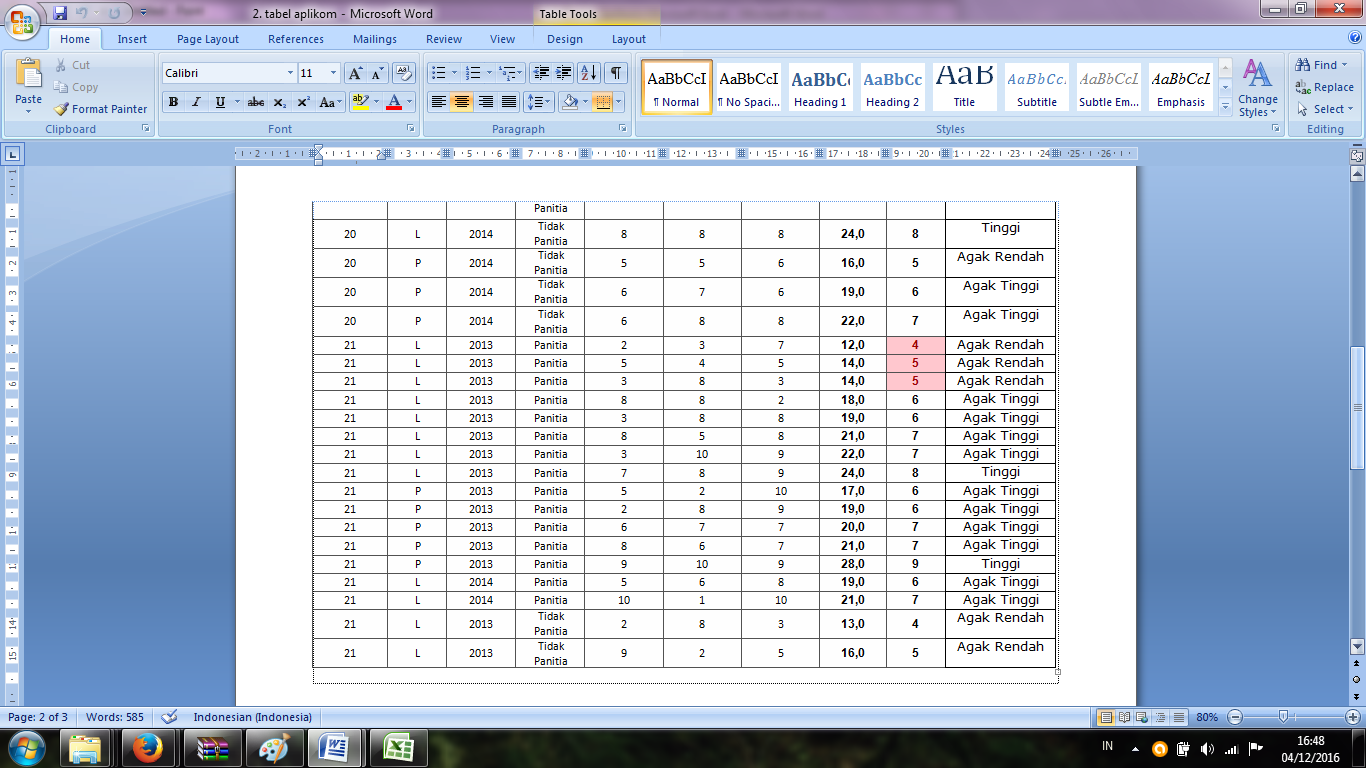This screenshot has height=768, width=1366.
Task: Switch to the Mailings ribbon tab
Action: pos(374,39)
